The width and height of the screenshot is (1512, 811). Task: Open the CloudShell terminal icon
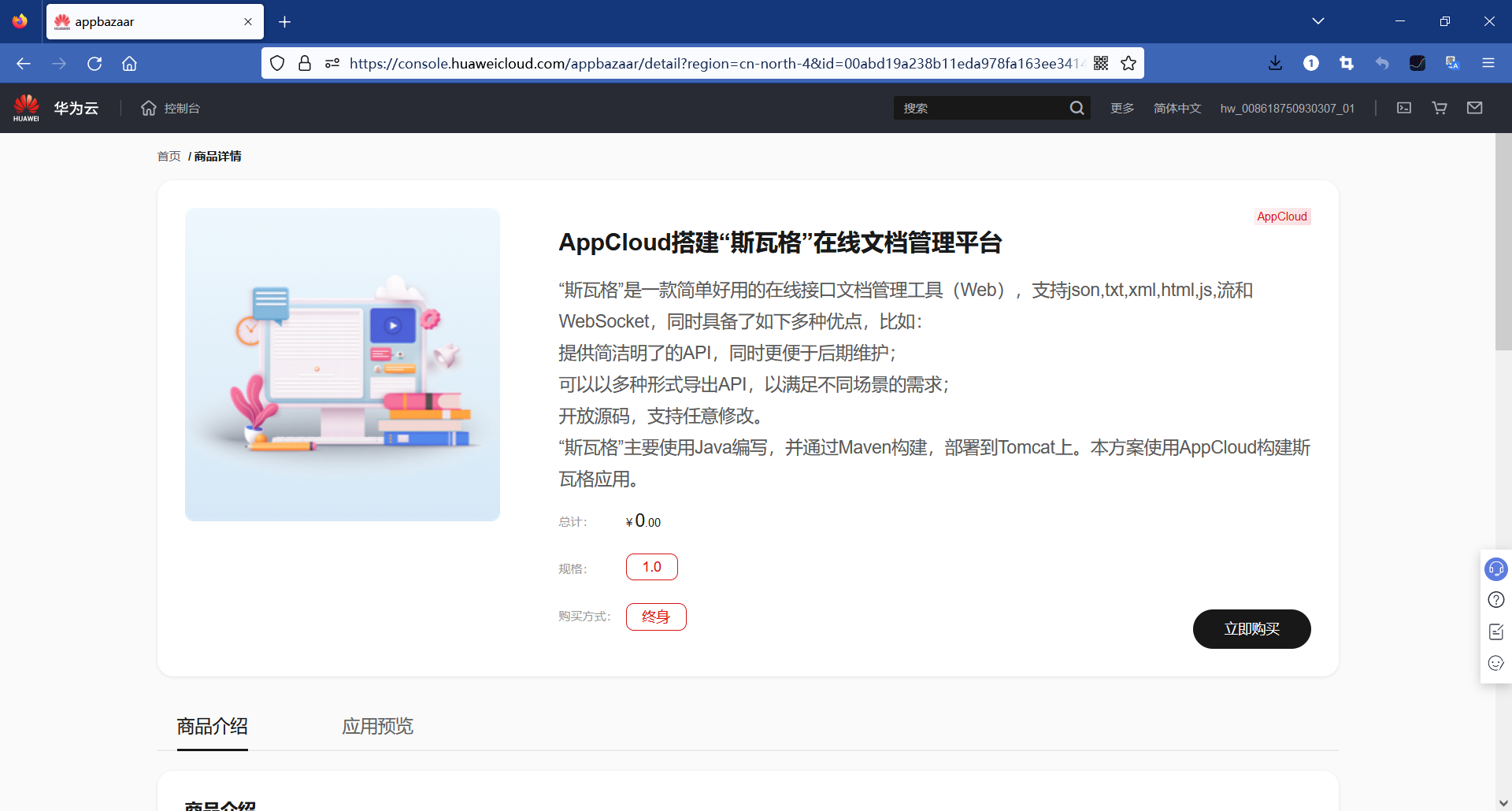[1403, 108]
